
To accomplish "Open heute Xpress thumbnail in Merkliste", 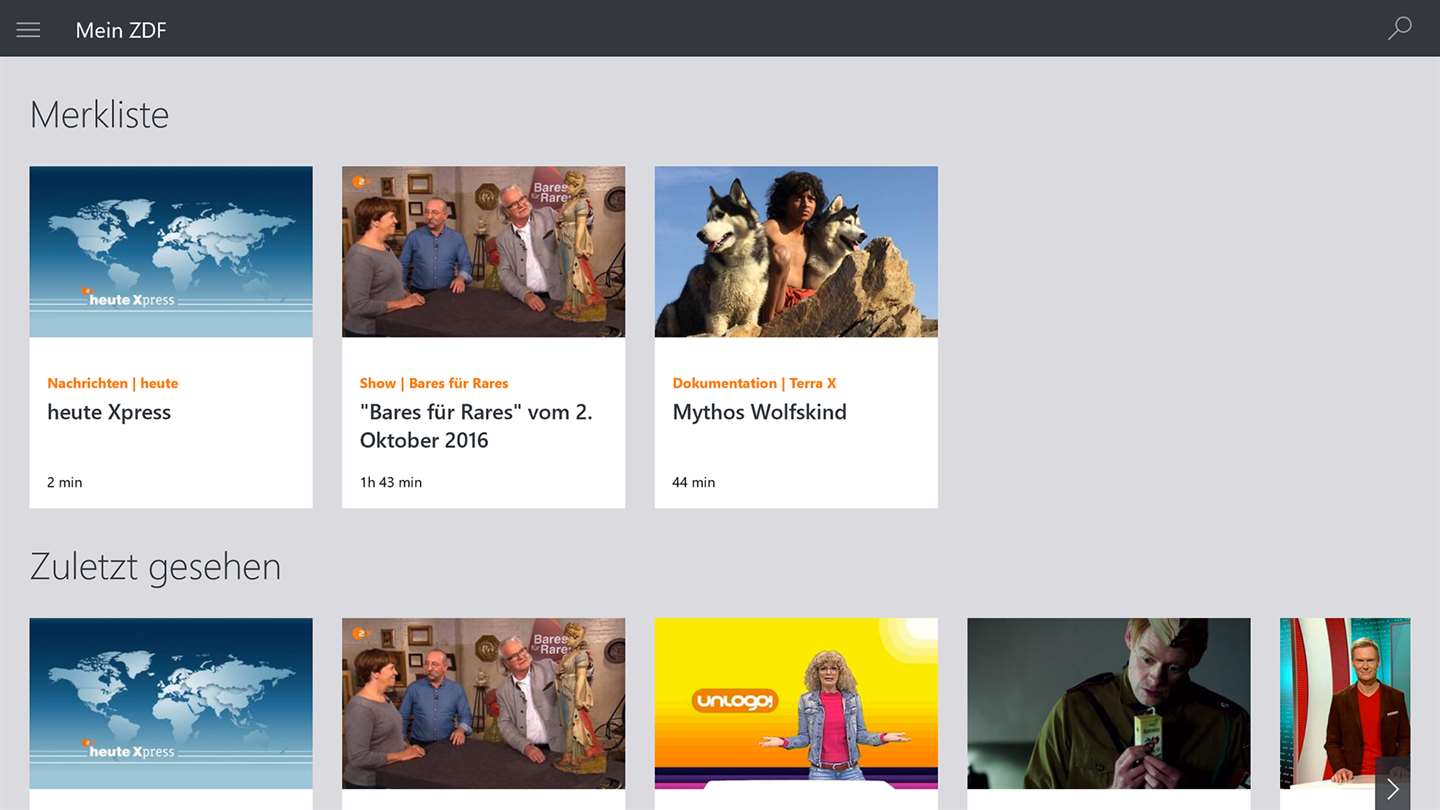I will coord(171,252).
